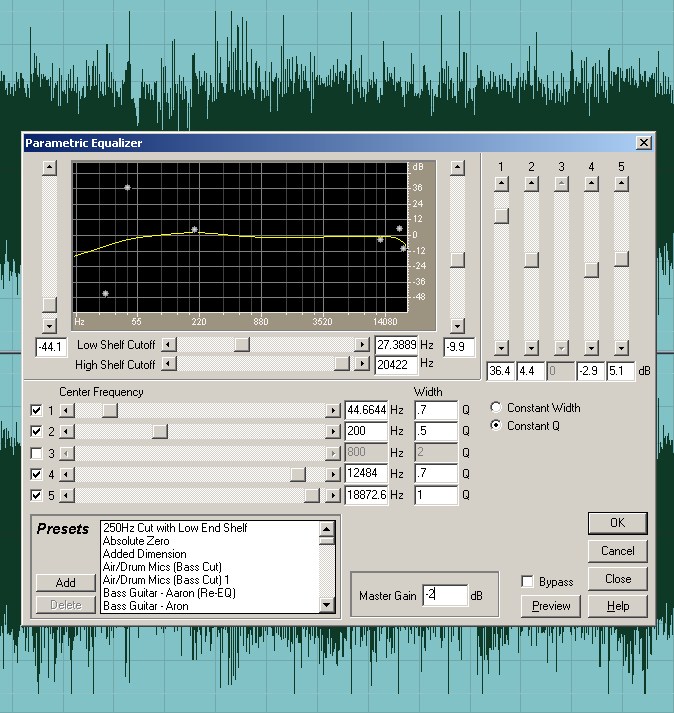This screenshot has height=713, width=674.
Task: Pick 'Bass Guitar - Aron' preset
Action: pyautogui.click(x=145, y=606)
